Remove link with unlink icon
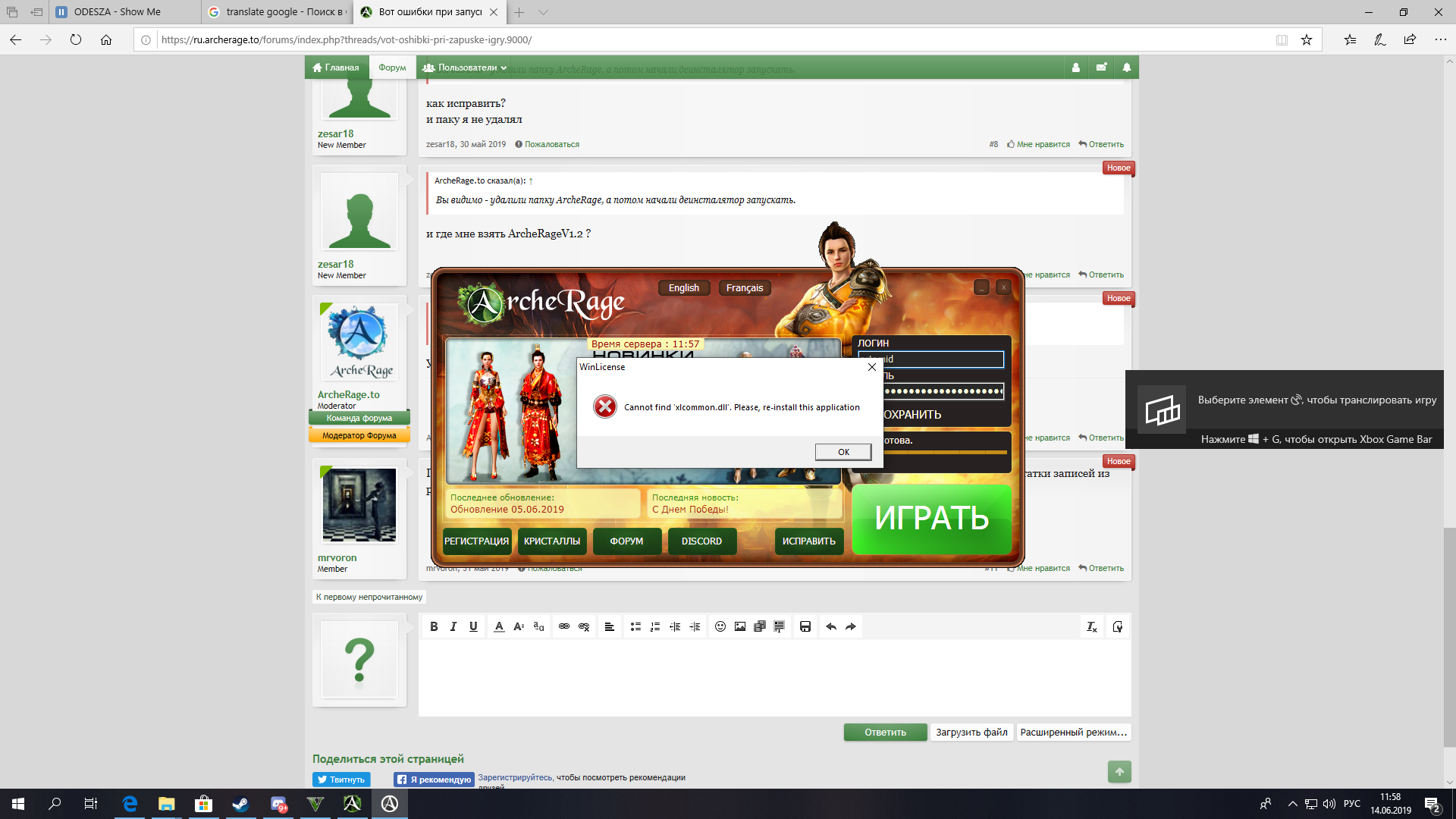 click(584, 626)
